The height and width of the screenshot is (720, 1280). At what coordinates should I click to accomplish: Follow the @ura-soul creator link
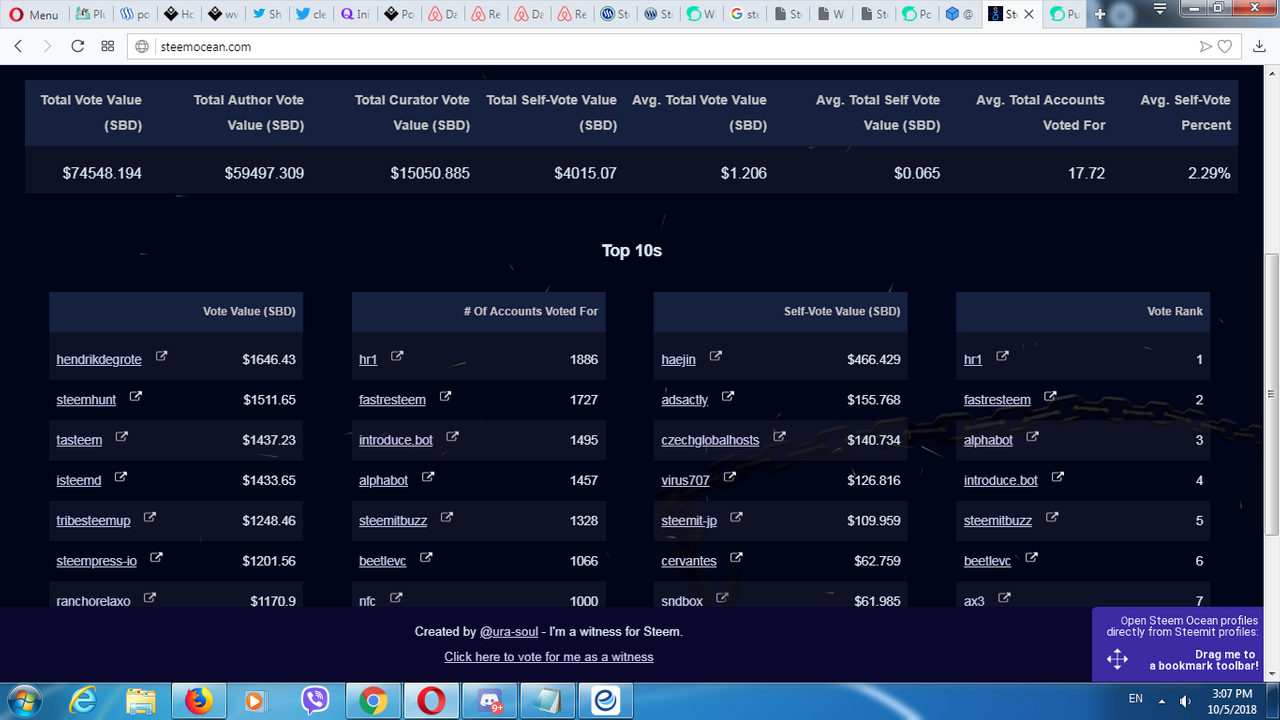(x=509, y=632)
